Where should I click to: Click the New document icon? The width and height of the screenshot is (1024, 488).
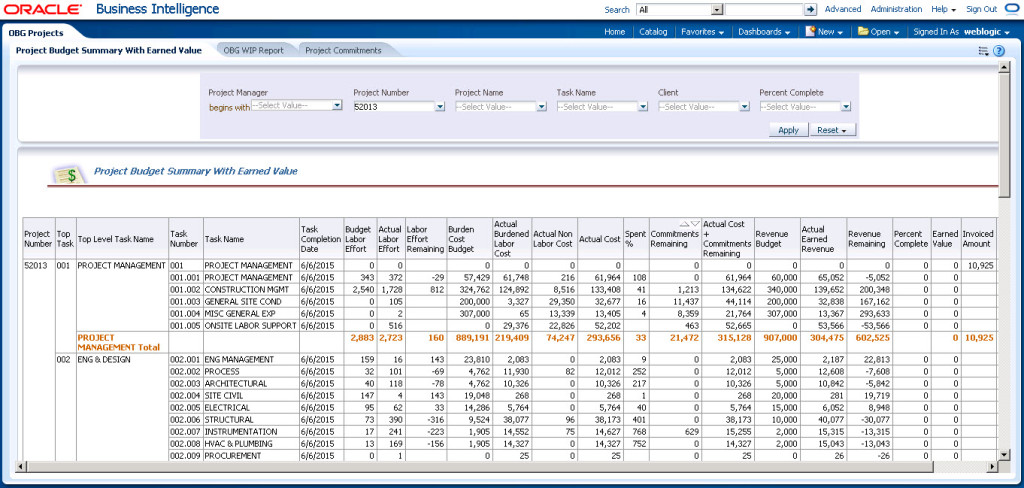[810, 31]
